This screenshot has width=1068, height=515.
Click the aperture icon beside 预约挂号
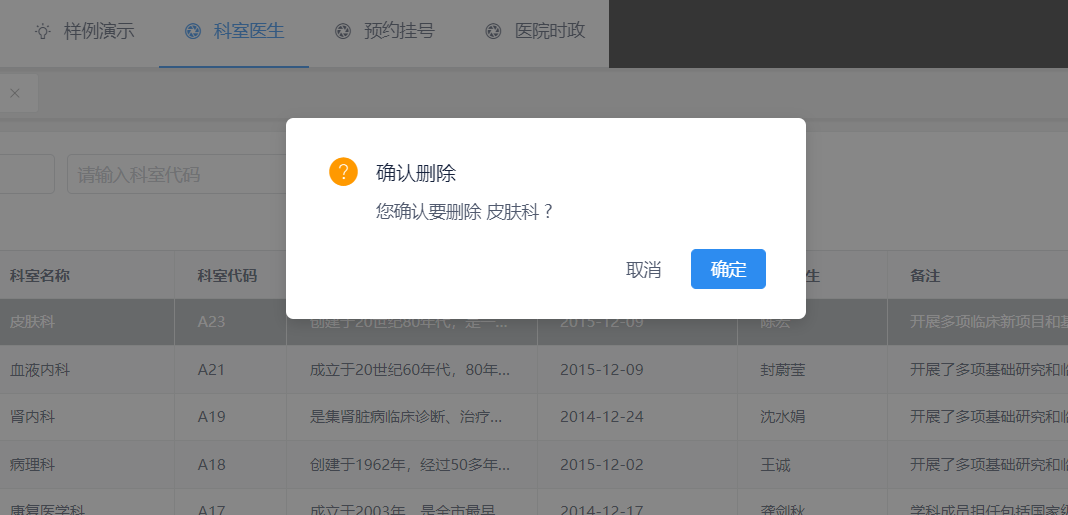pyautogui.click(x=343, y=31)
